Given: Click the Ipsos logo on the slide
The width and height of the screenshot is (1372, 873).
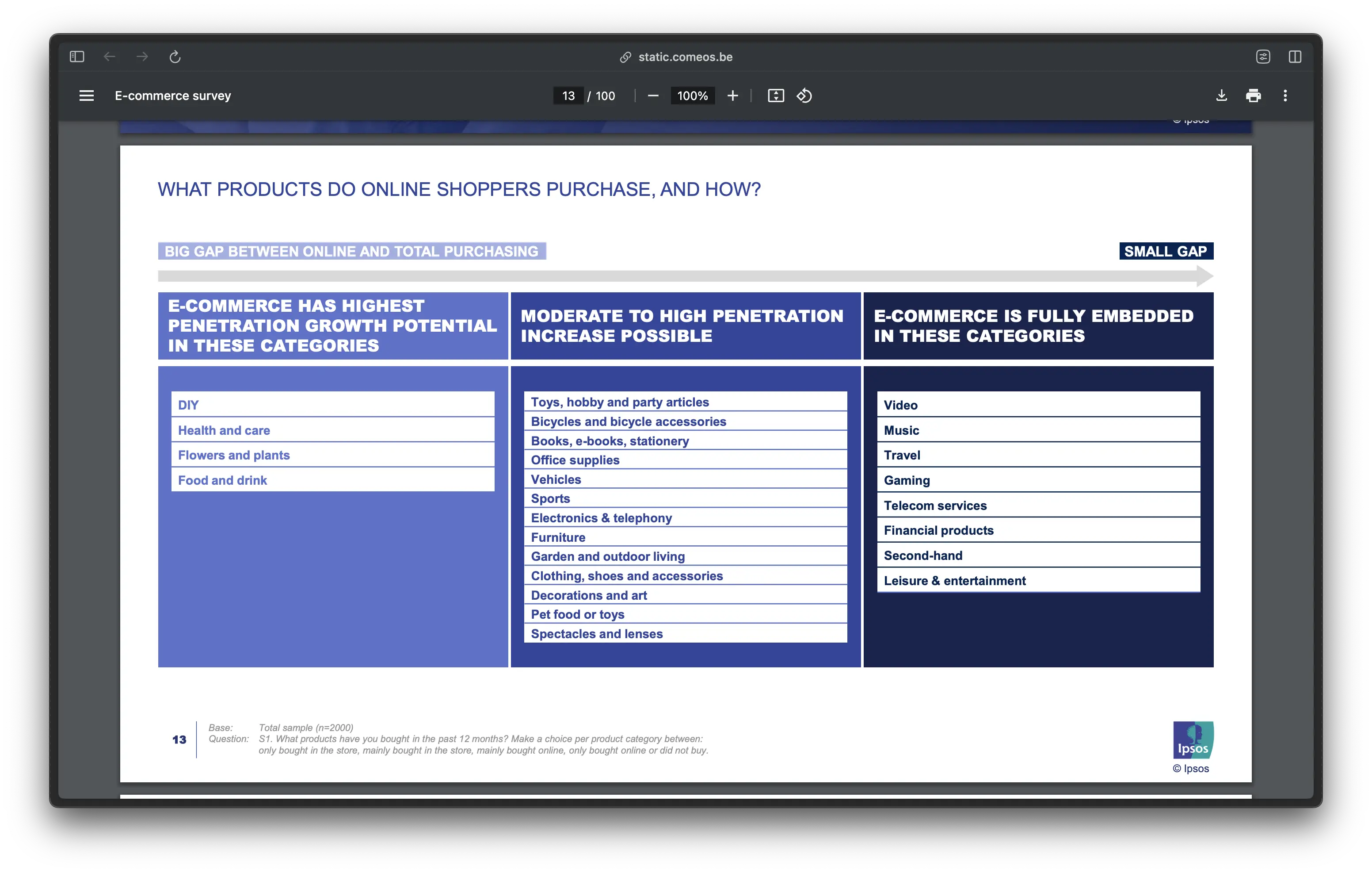Looking at the screenshot, I should (x=1193, y=739).
